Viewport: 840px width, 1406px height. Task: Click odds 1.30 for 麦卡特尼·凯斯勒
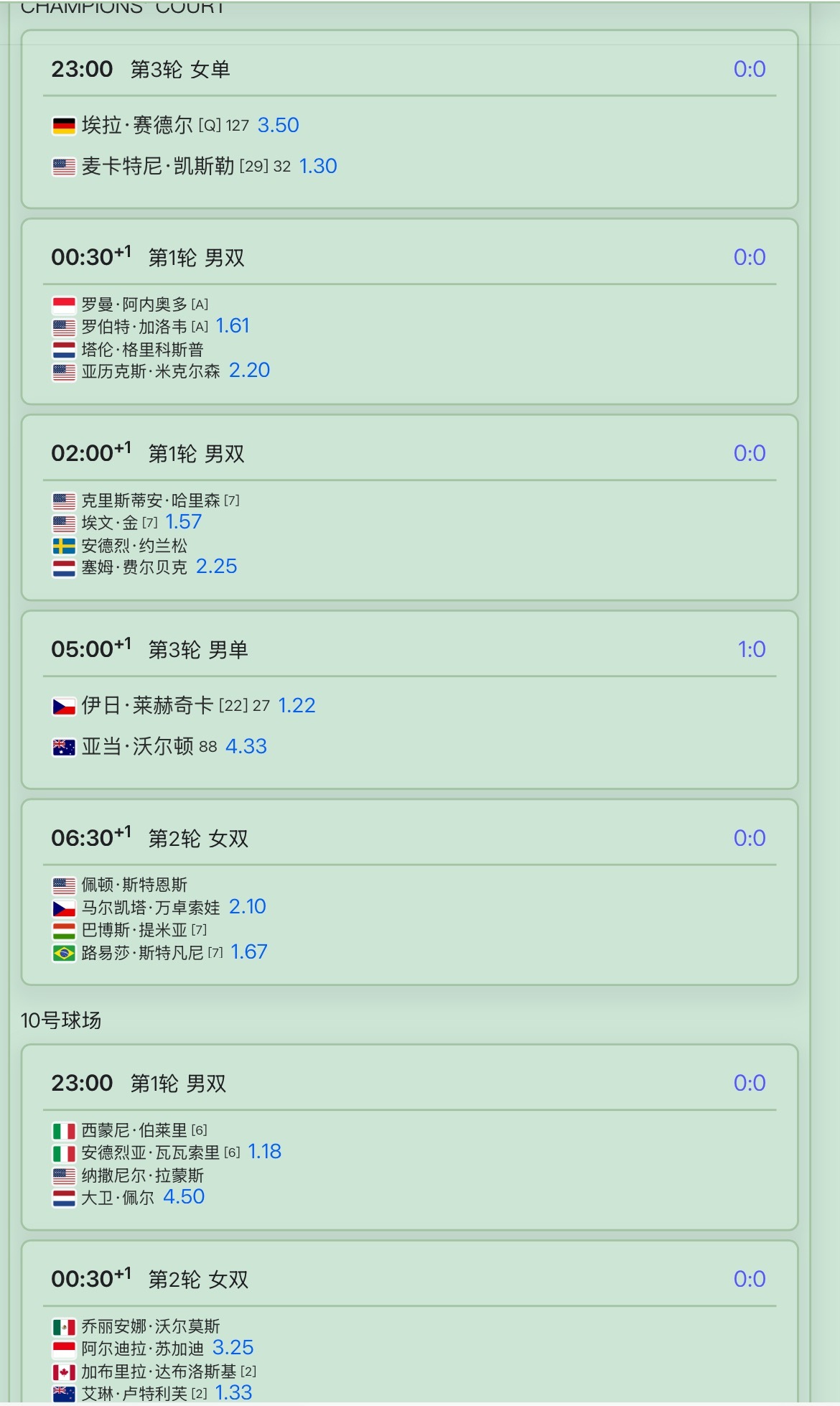(x=317, y=166)
